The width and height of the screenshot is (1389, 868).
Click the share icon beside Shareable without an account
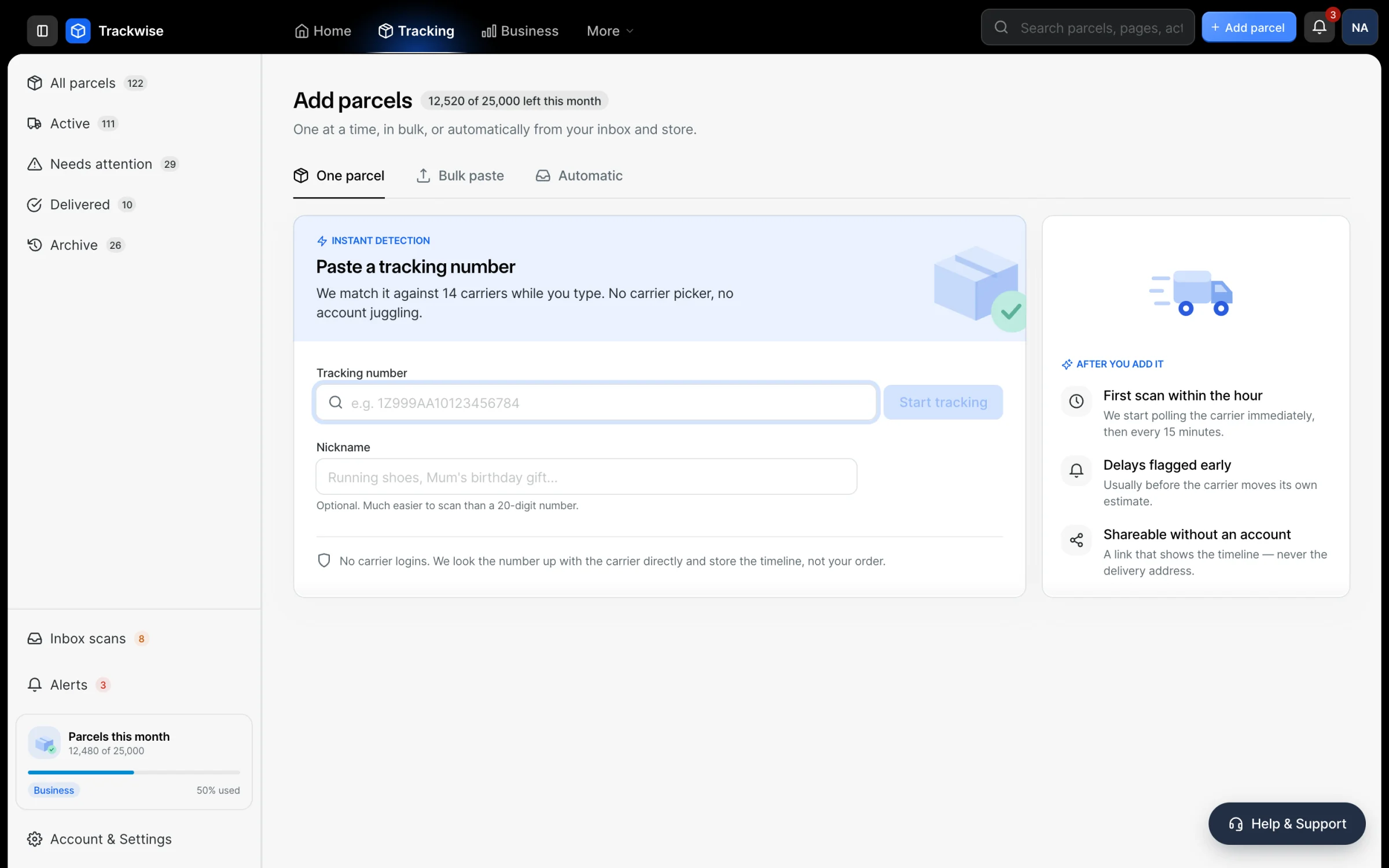(x=1076, y=540)
